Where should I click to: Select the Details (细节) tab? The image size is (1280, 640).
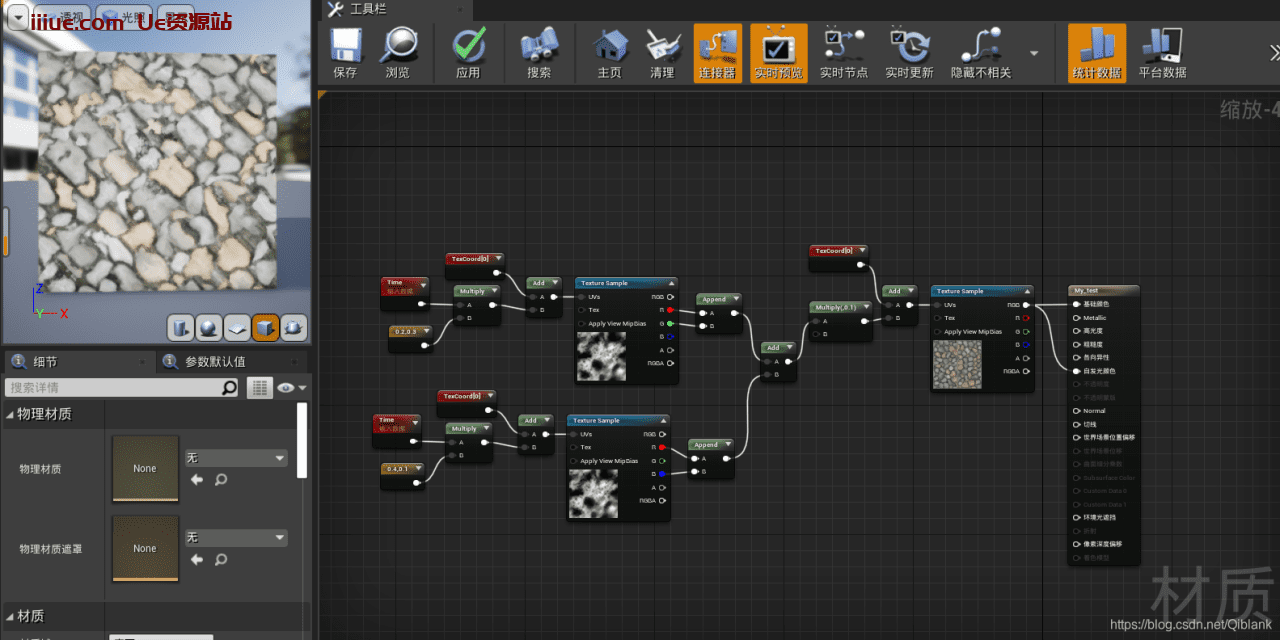[45, 361]
